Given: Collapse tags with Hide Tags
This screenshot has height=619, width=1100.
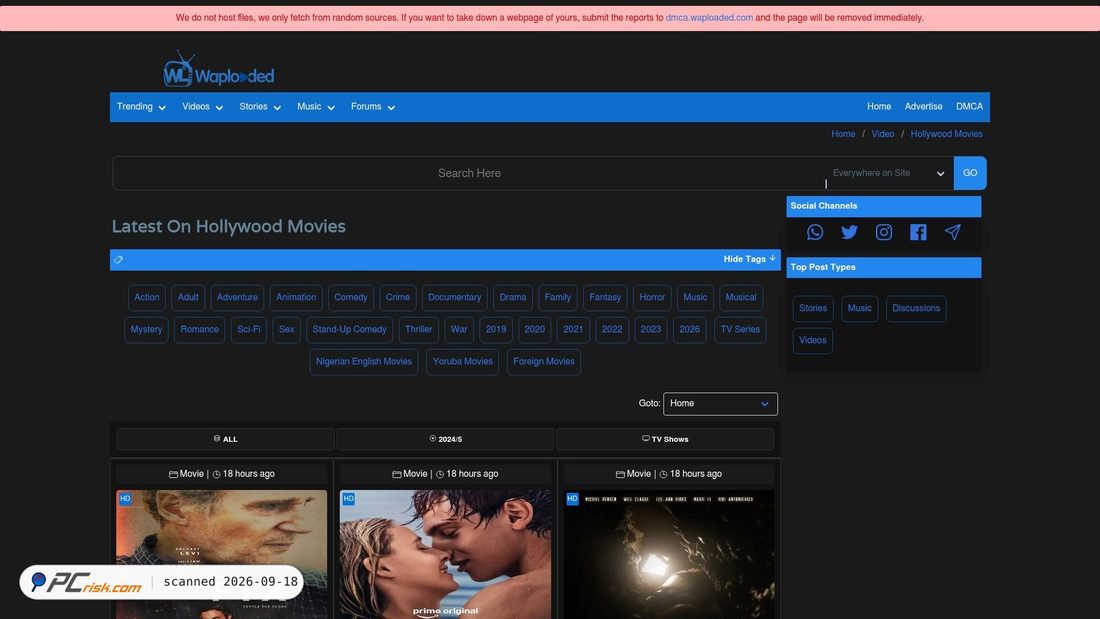Looking at the screenshot, I should [x=749, y=259].
